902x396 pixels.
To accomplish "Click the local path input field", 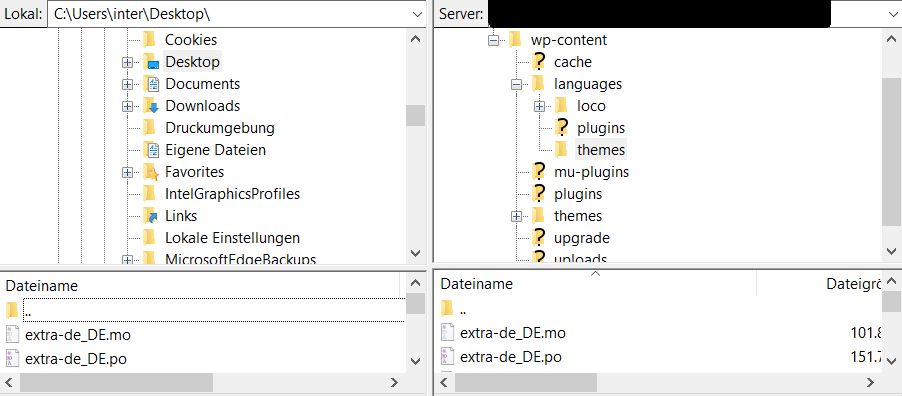I will [x=230, y=14].
